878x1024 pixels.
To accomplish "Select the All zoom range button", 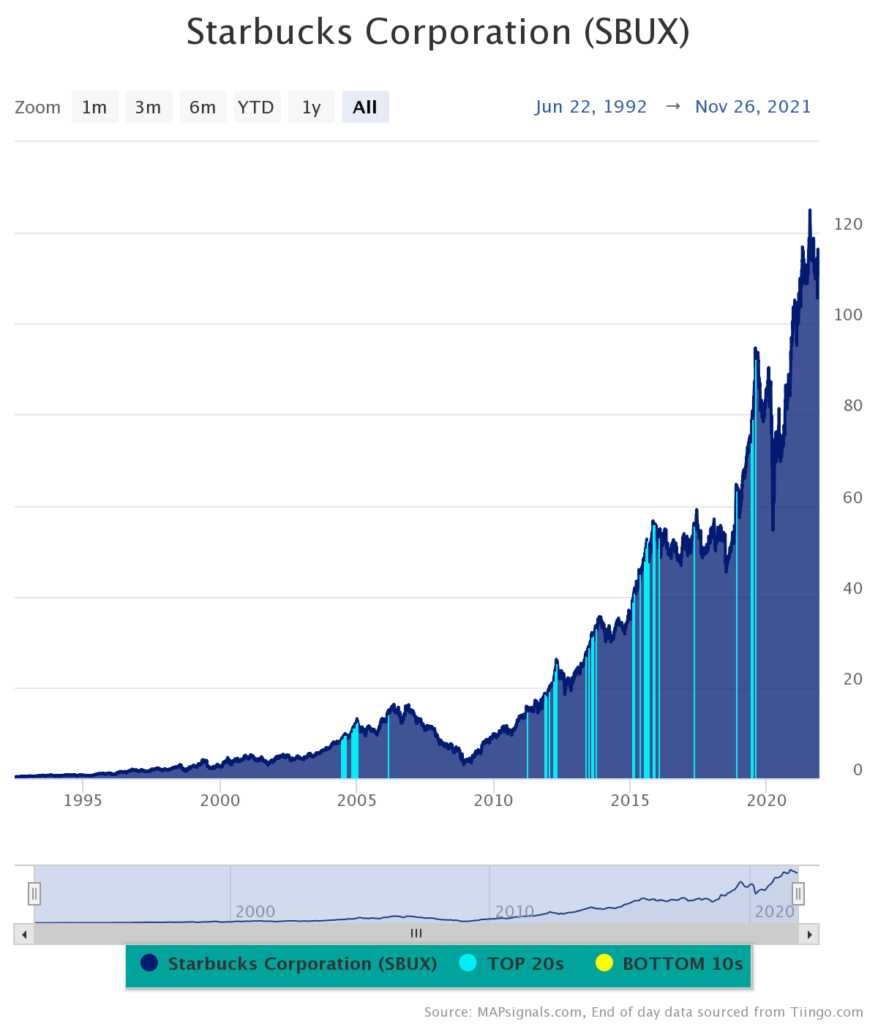I will coord(365,107).
